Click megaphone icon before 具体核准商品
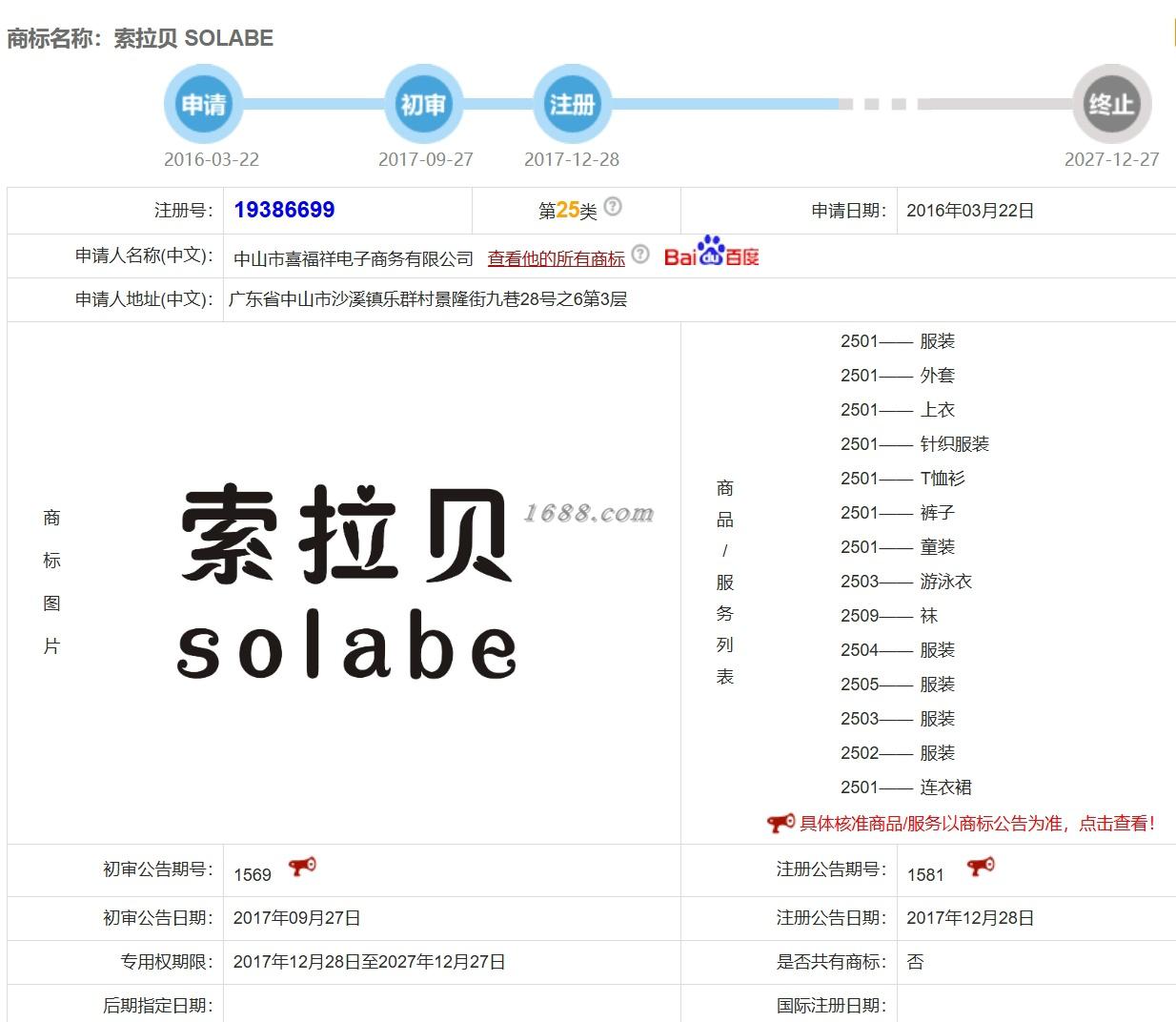Screen dimensions: 1176x1022 click(781, 823)
